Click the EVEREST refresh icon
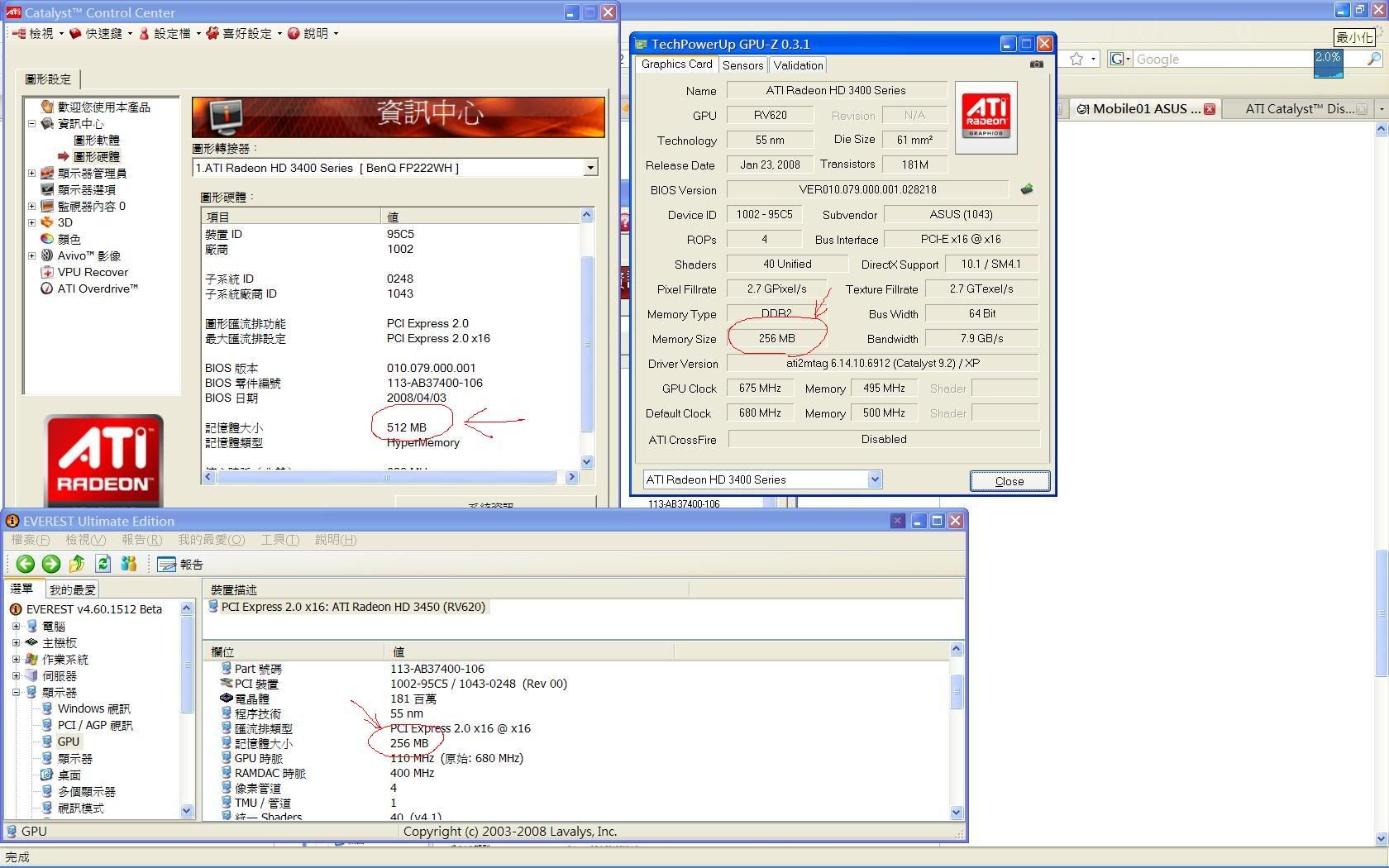The height and width of the screenshot is (868, 1389). [x=103, y=564]
